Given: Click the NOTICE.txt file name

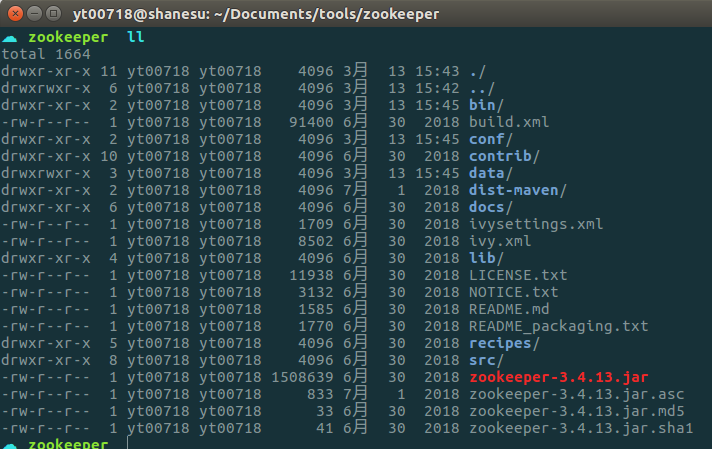Looking at the screenshot, I should click(x=514, y=292).
